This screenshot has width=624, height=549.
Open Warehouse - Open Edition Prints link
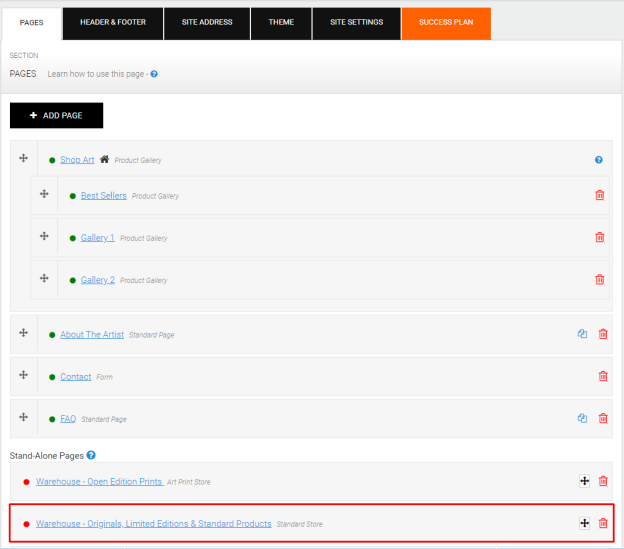(99, 481)
